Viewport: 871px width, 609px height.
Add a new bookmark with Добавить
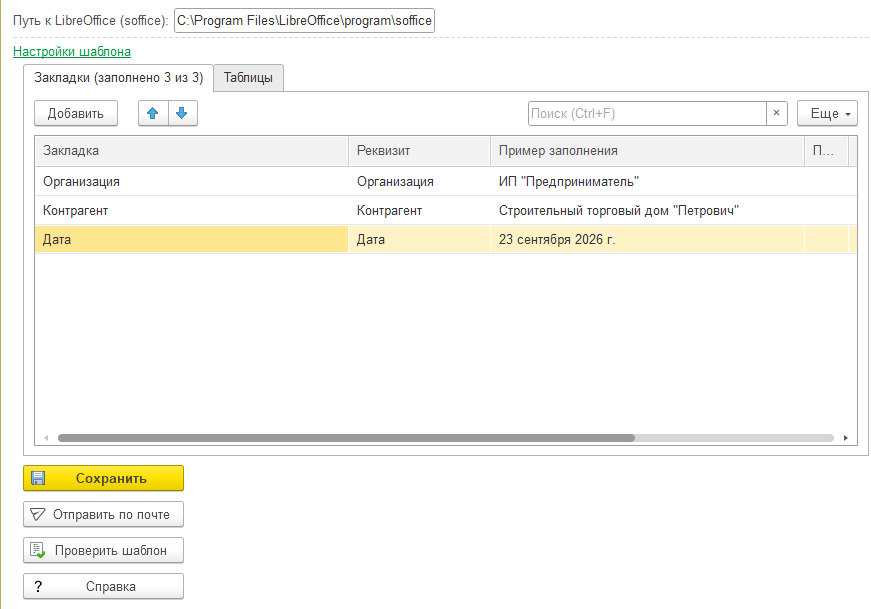(76, 113)
